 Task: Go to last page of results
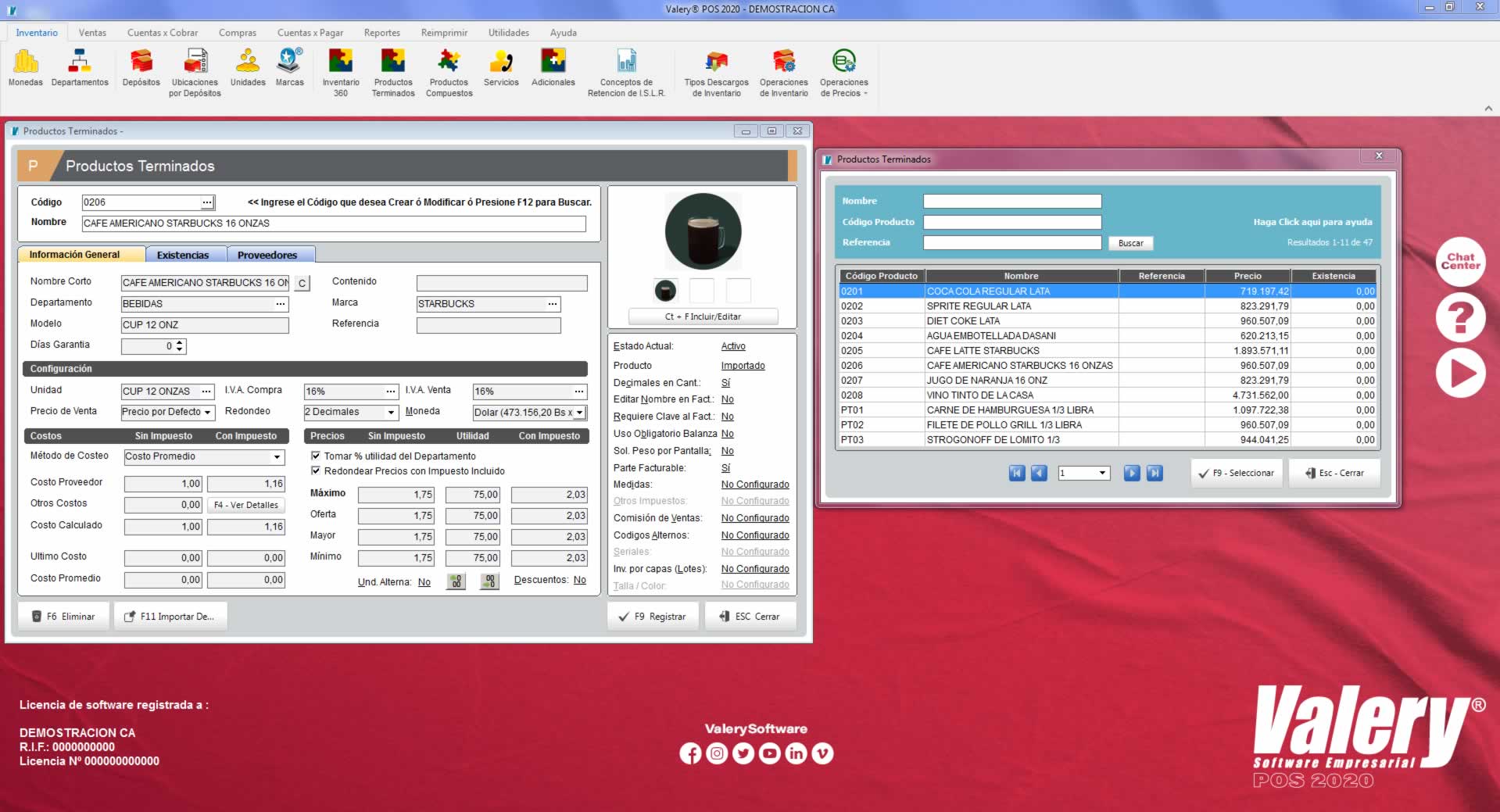click(x=1155, y=473)
